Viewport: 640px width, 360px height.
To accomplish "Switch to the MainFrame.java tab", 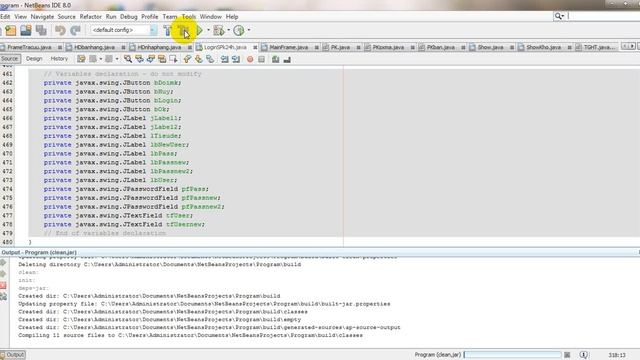I will pos(288,47).
